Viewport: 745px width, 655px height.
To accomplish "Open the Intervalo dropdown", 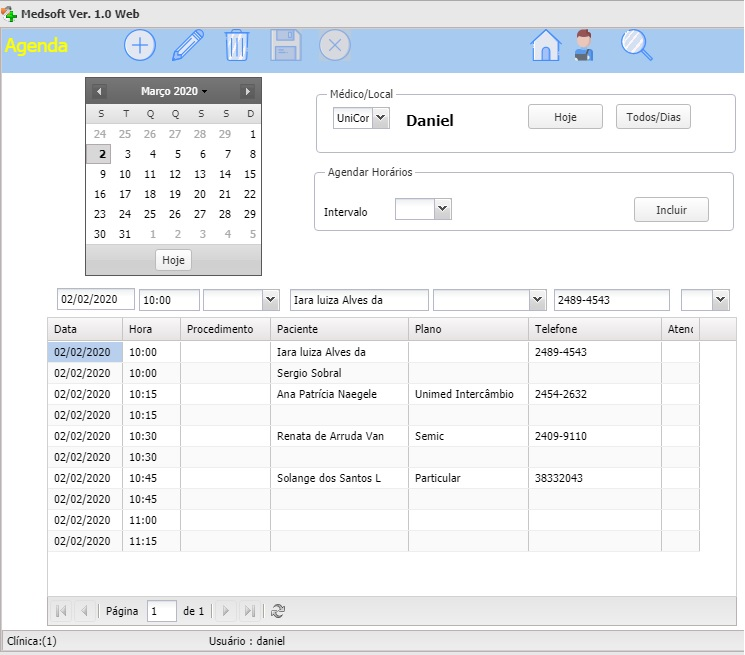I will 443,209.
